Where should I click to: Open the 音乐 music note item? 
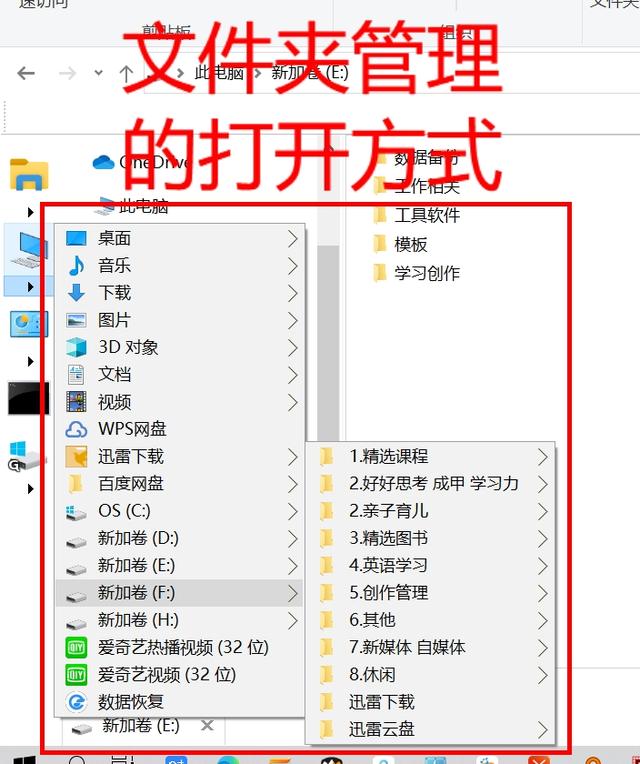tap(179, 266)
